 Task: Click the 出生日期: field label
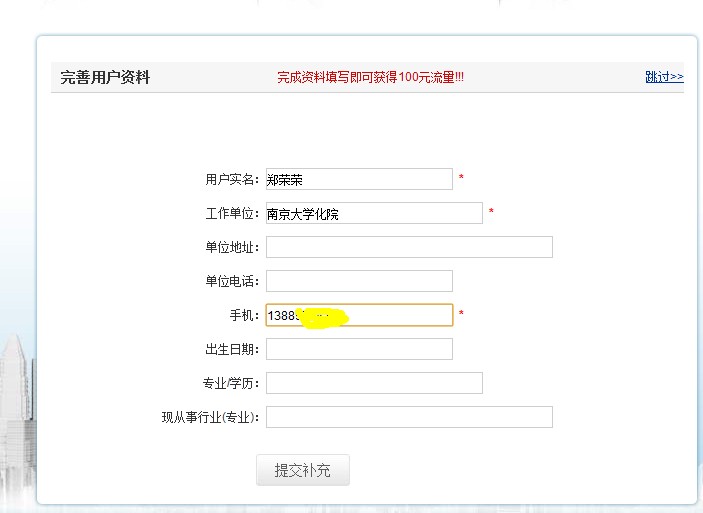tap(232, 349)
